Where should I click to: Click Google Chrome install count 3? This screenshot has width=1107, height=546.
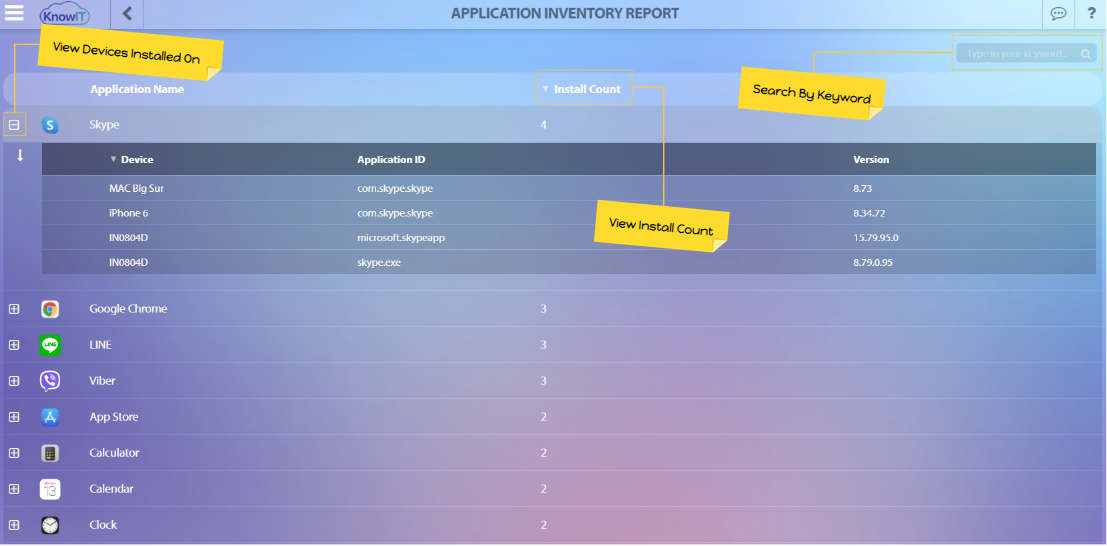(x=544, y=309)
